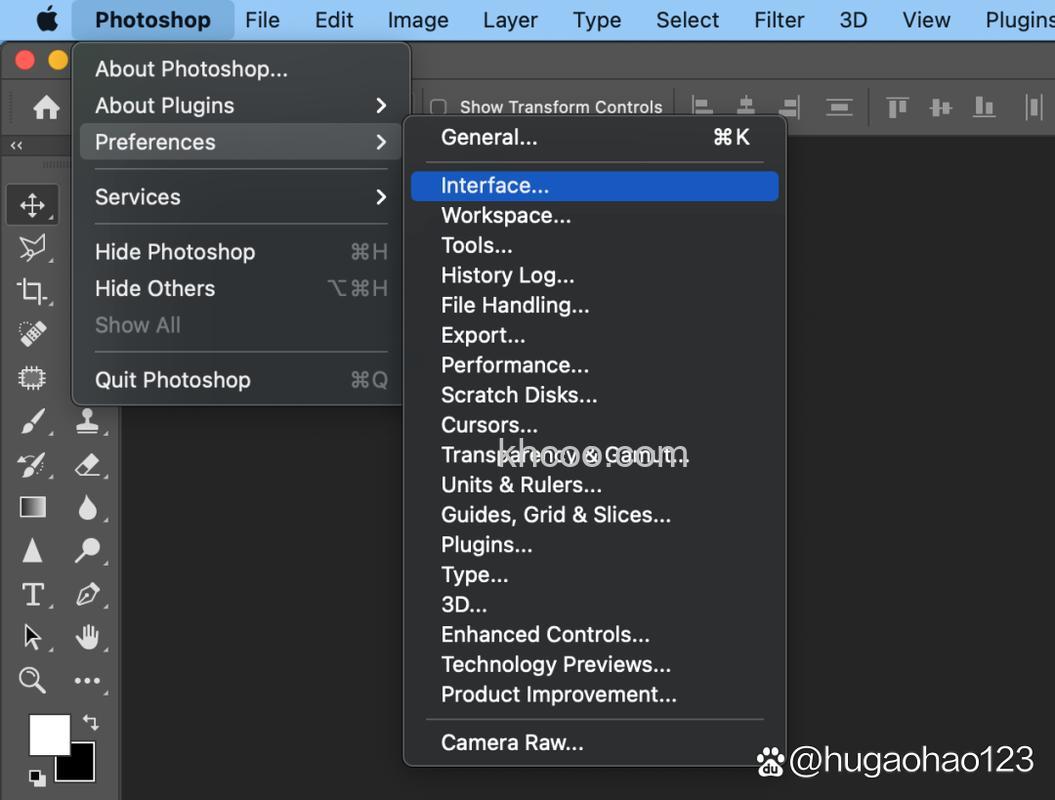The width and height of the screenshot is (1055, 800).
Task: Select the Eraser tool
Action: point(88,464)
